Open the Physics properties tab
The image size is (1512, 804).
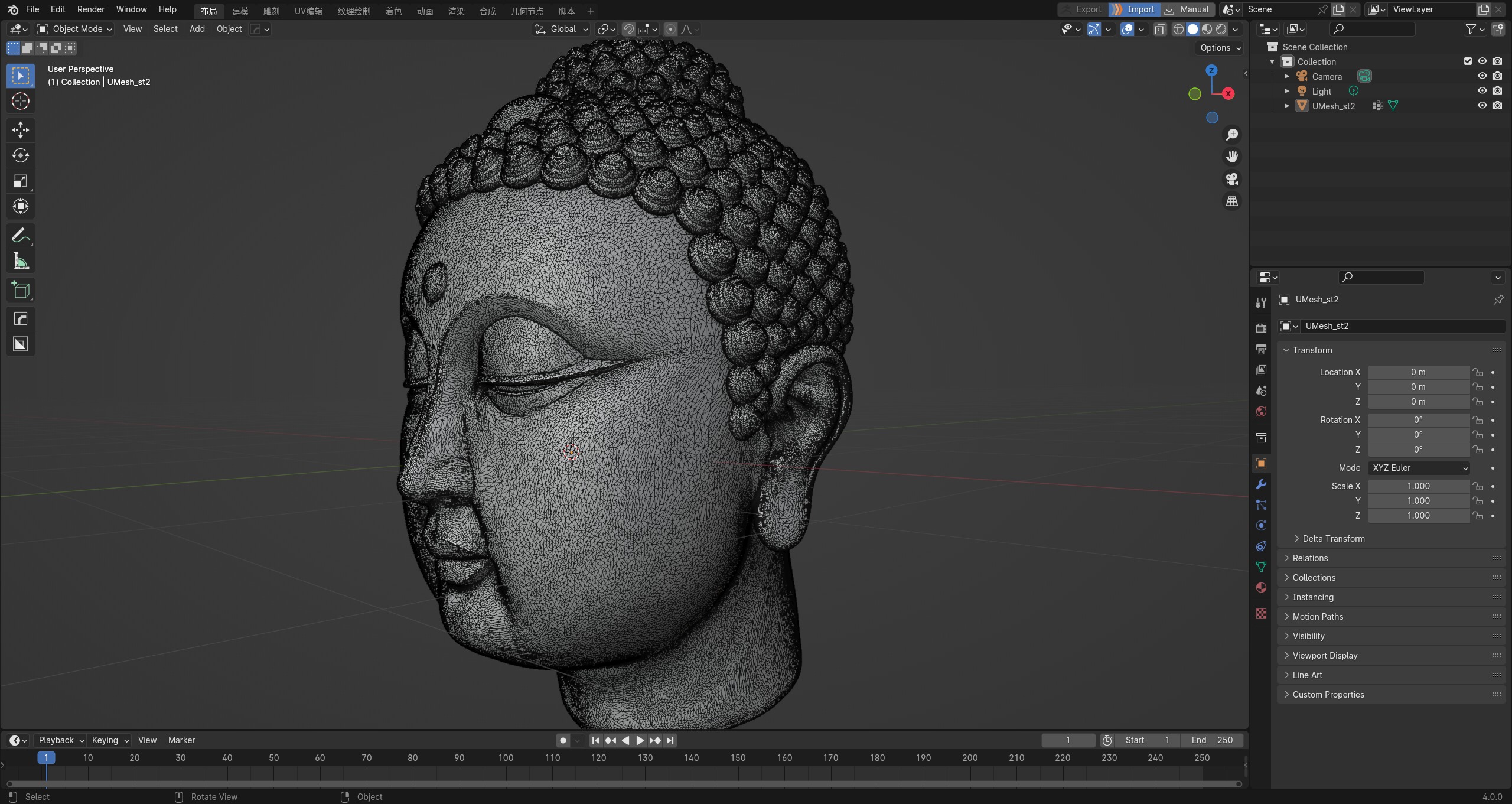click(1261, 526)
